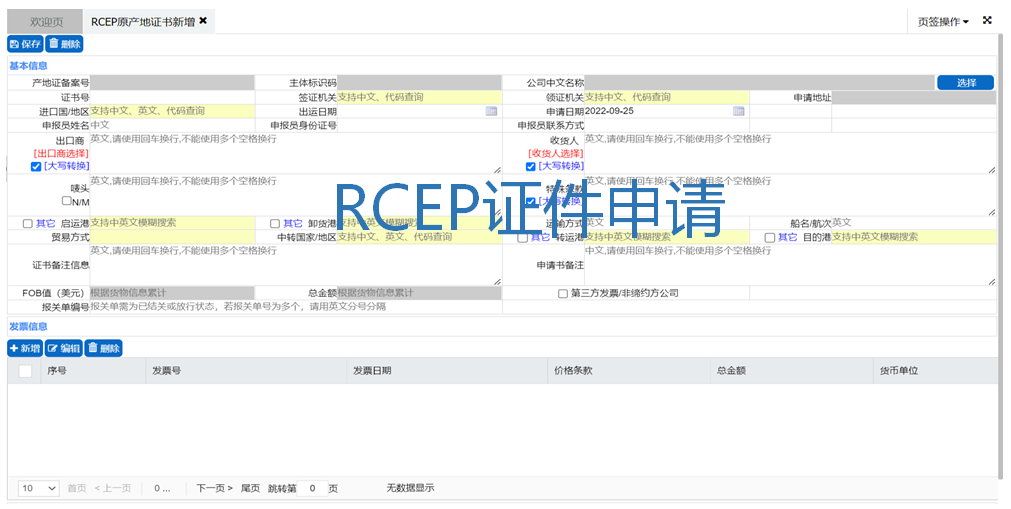Click the 选择 button for company name
This screenshot has height=509, width=1011.
click(965, 83)
